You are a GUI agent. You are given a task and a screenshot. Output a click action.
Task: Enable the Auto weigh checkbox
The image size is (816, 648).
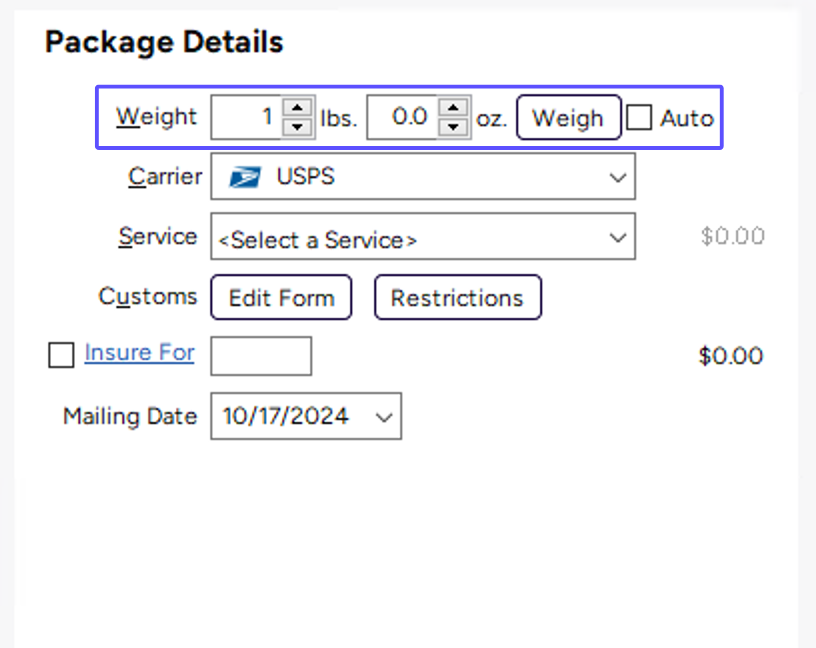[x=639, y=117]
